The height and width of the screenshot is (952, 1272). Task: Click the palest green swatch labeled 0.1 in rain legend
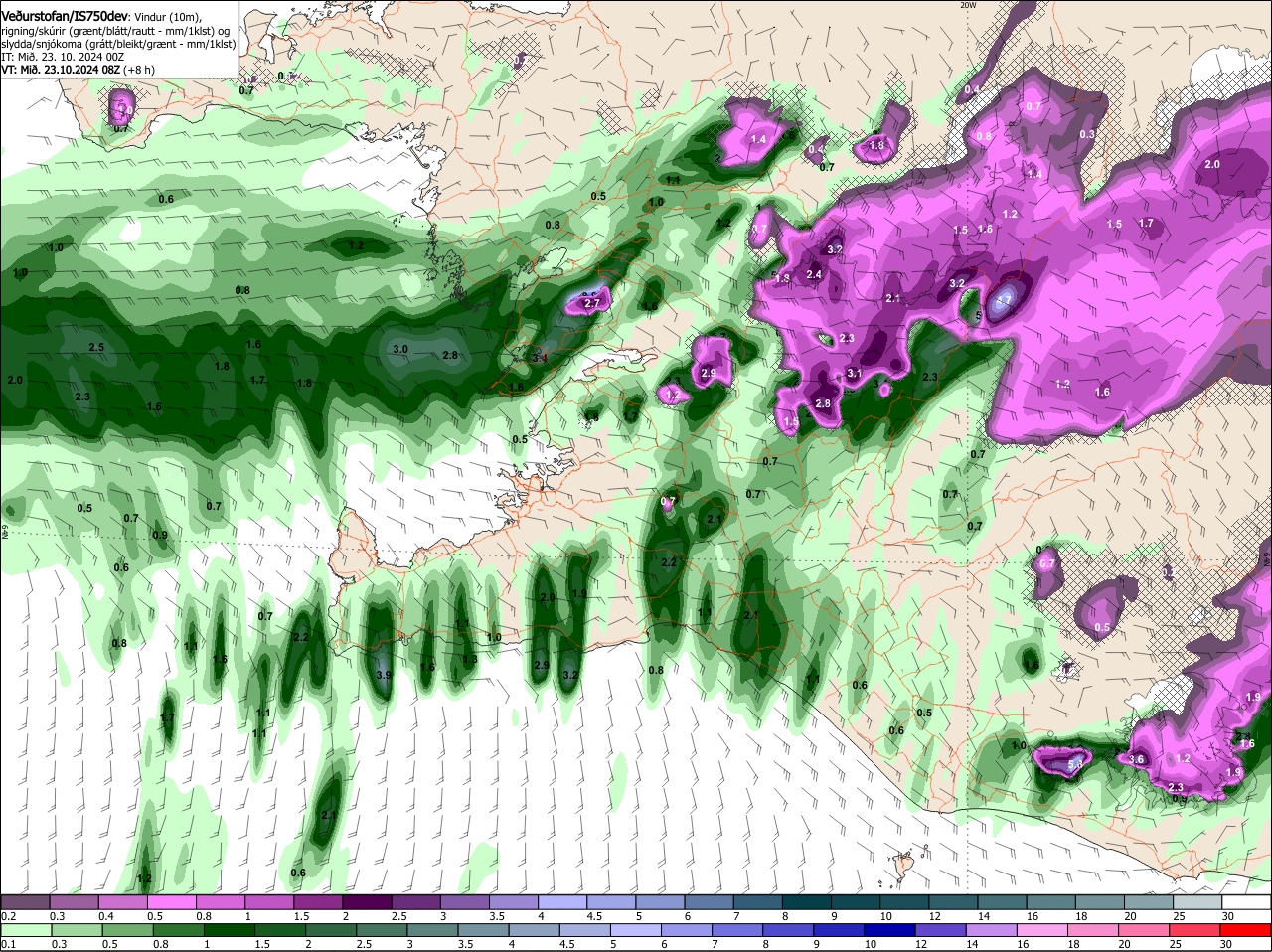coord(26,930)
